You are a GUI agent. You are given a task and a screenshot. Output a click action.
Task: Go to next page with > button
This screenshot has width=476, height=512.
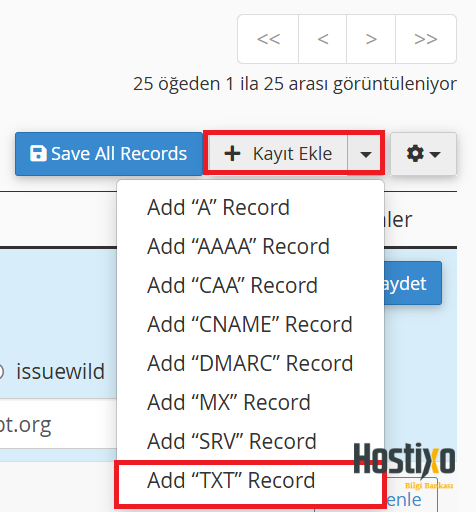pyautogui.click(x=371, y=39)
